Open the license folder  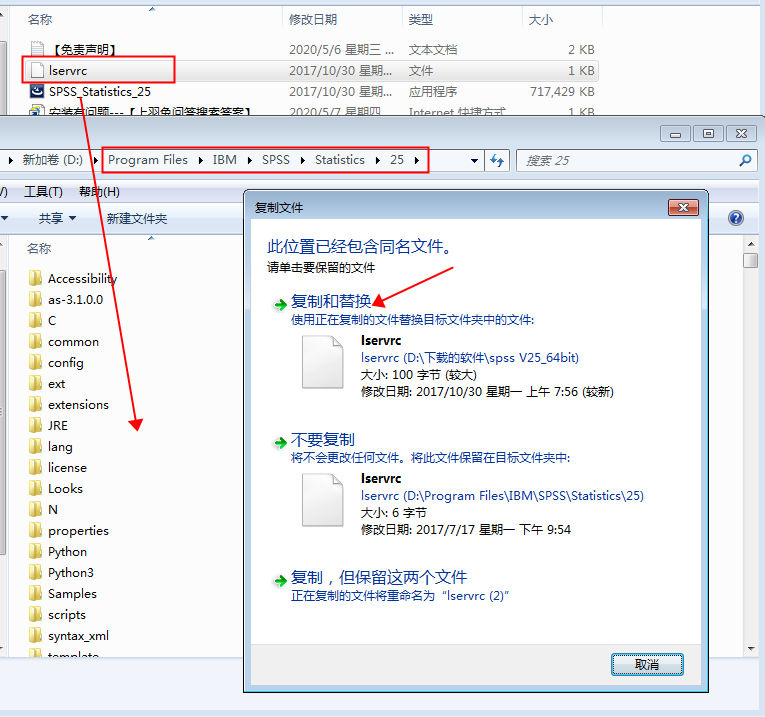[x=58, y=467]
